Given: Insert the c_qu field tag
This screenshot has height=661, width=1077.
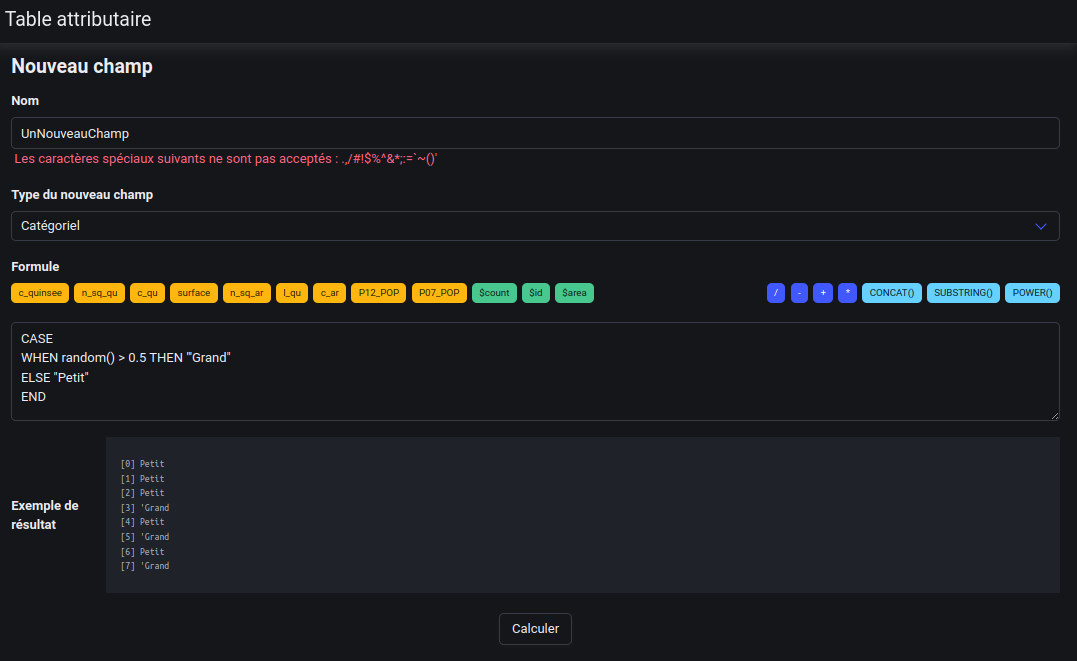Looking at the screenshot, I should [x=147, y=293].
